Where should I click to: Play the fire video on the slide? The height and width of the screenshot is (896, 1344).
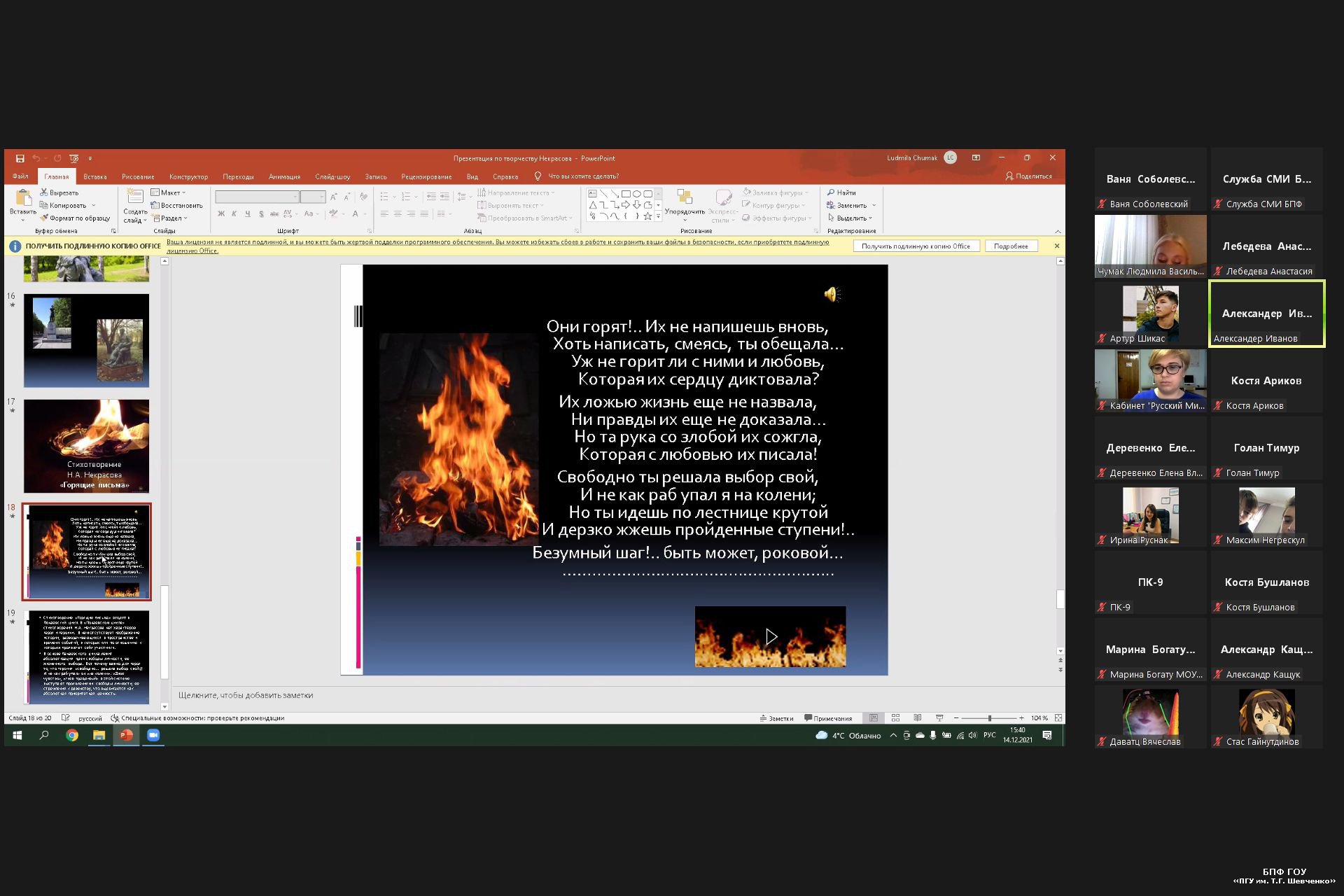pos(771,636)
